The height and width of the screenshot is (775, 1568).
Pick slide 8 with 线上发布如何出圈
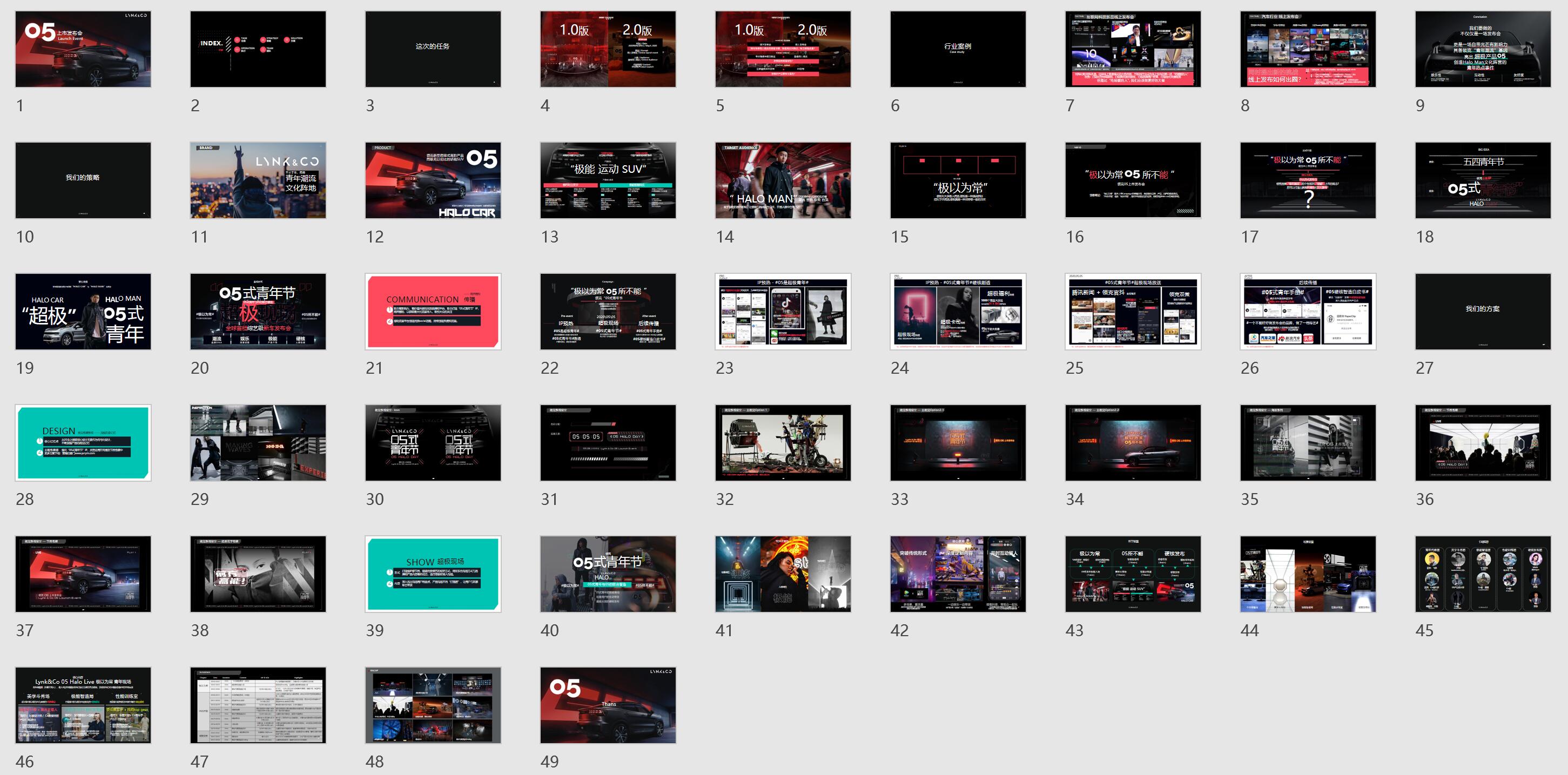click(x=1308, y=49)
